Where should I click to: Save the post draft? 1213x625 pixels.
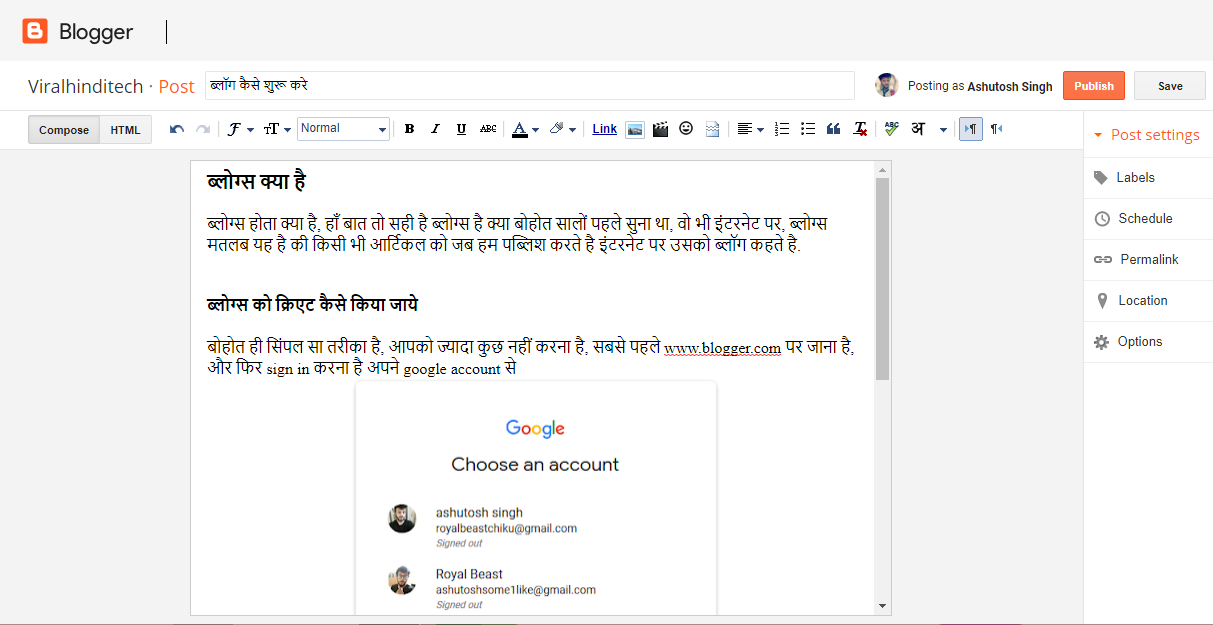tap(1170, 86)
